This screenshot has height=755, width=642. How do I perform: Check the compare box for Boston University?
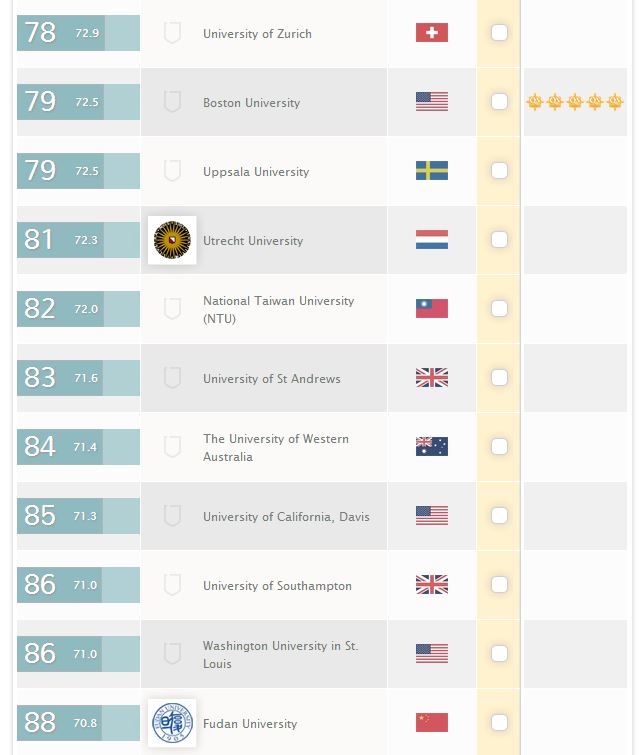click(x=500, y=102)
